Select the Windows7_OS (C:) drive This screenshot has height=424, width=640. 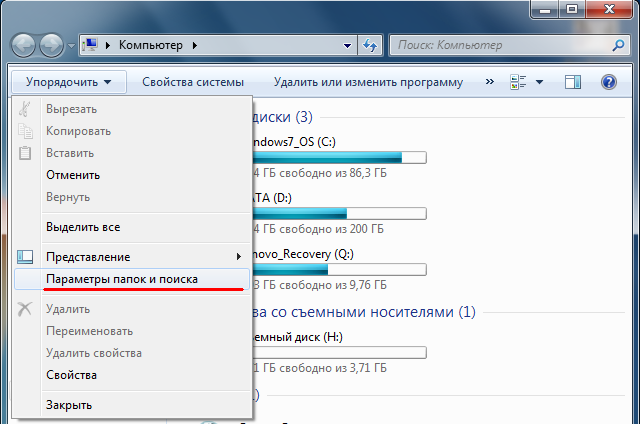point(294,142)
